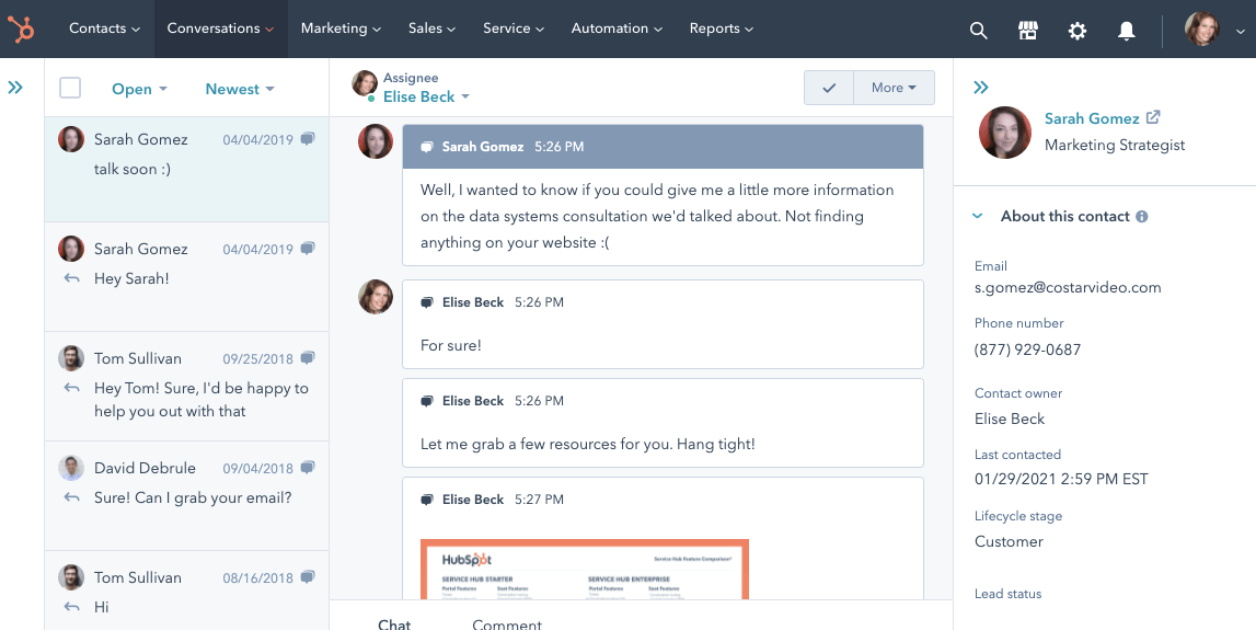Click the phone number (877) 929-0687

1028,350
